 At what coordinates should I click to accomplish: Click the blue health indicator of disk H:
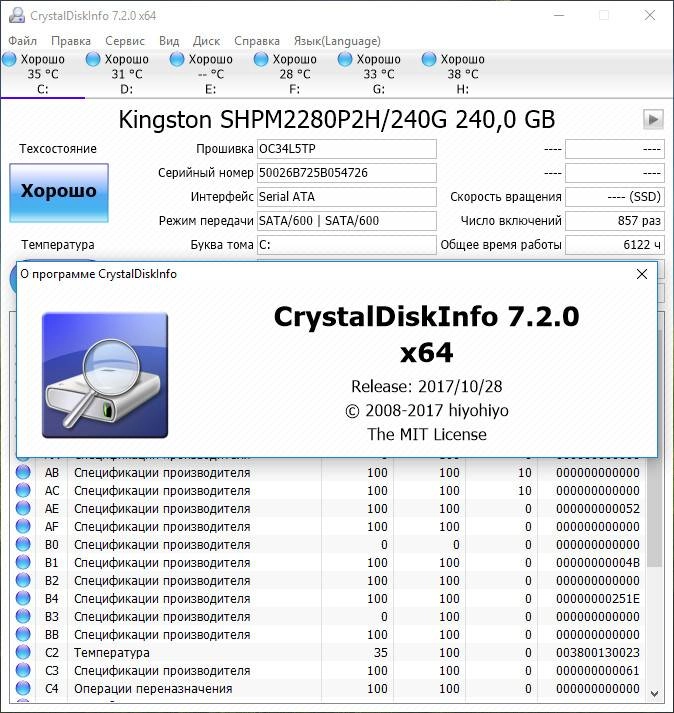click(x=428, y=59)
